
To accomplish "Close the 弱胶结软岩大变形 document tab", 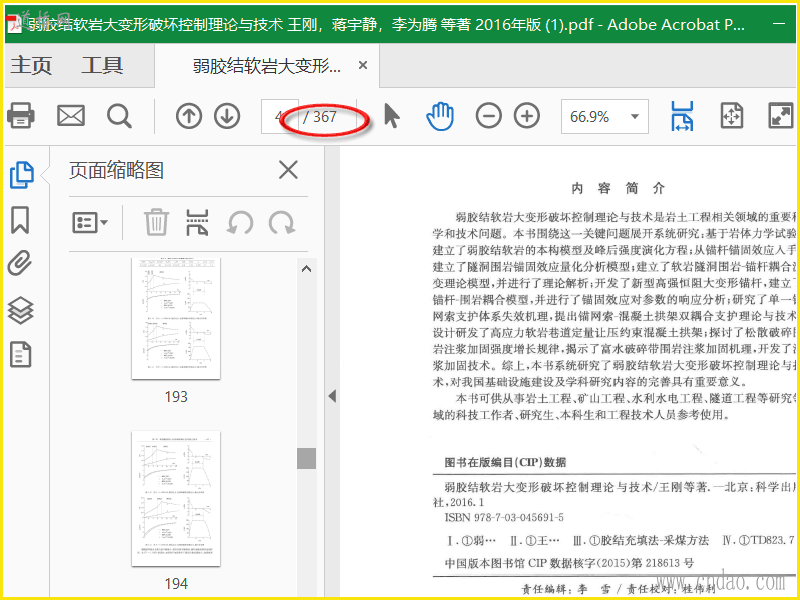I will (x=363, y=65).
